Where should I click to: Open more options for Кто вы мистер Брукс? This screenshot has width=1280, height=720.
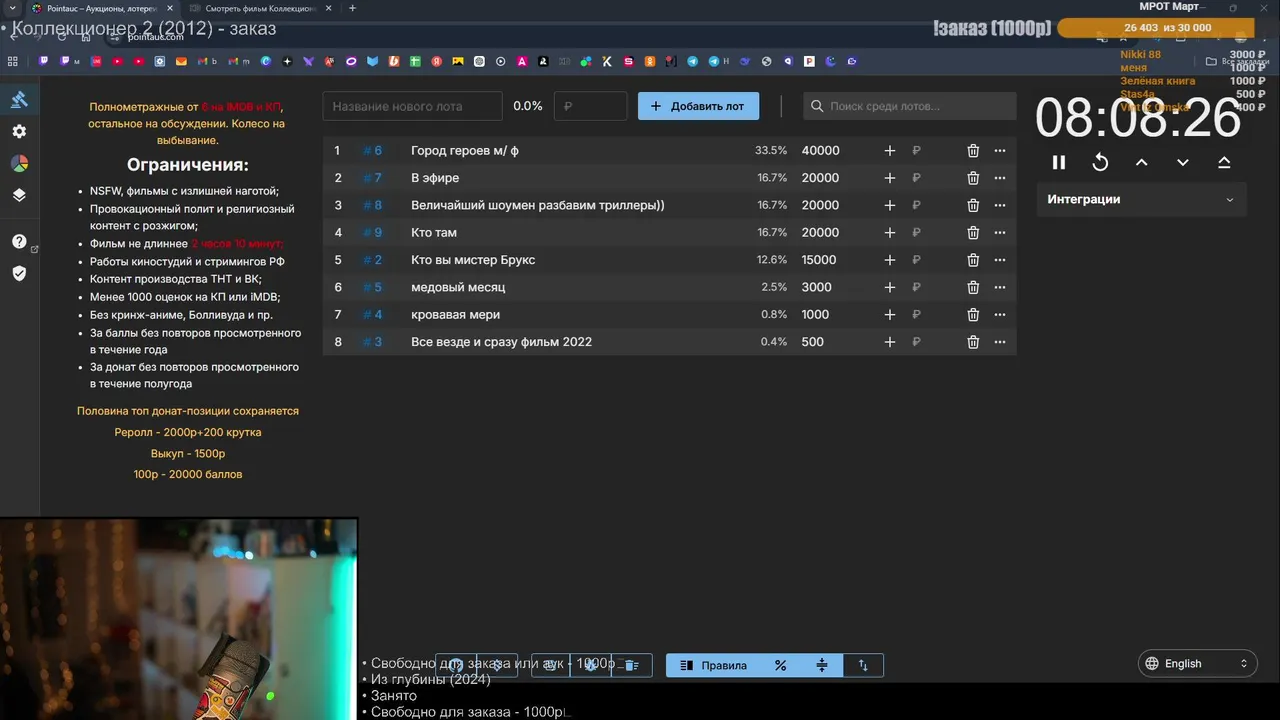[1000, 260]
